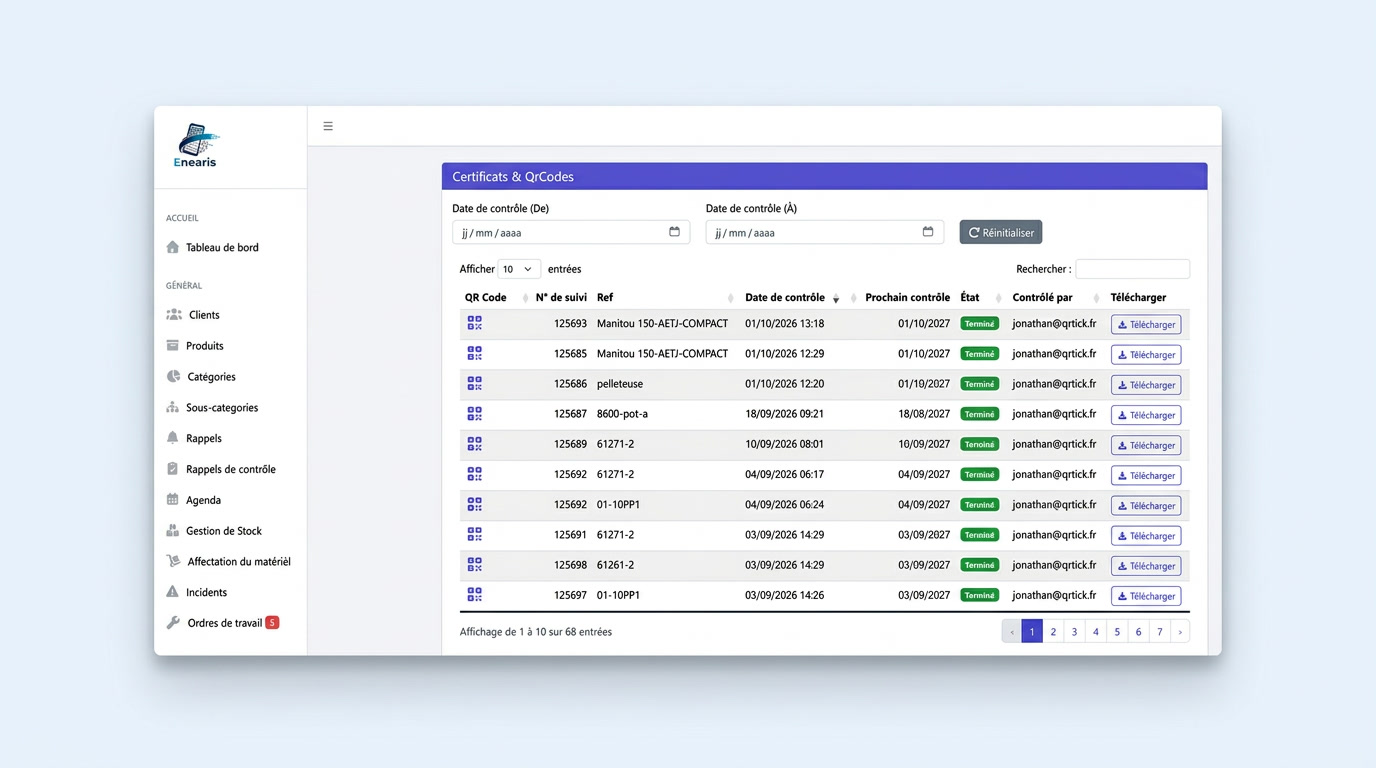Open the Agenda page

pos(193,500)
